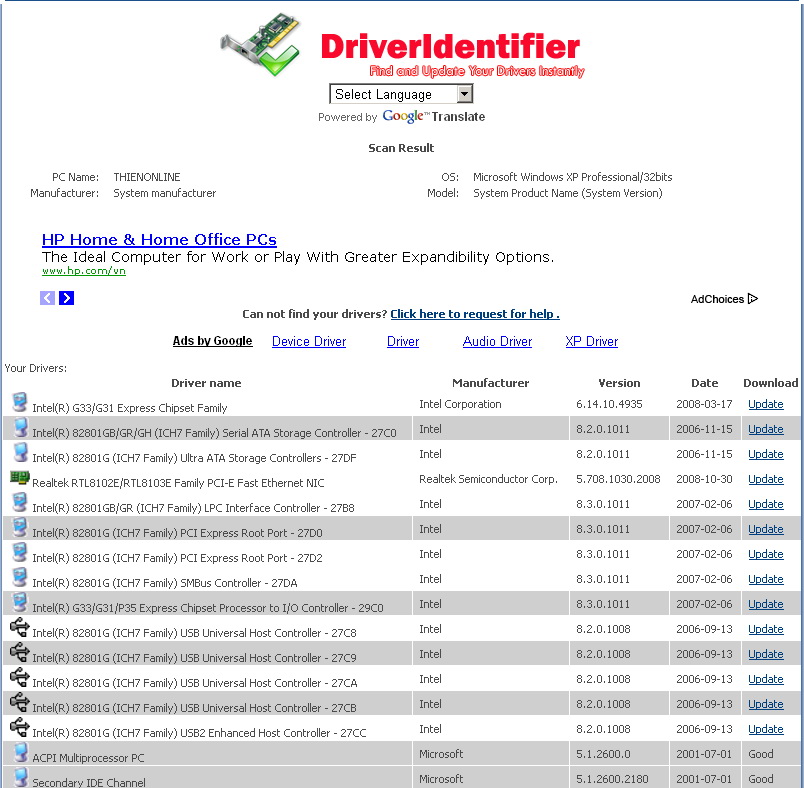Click the Ads by Google label

(x=212, y=341)
